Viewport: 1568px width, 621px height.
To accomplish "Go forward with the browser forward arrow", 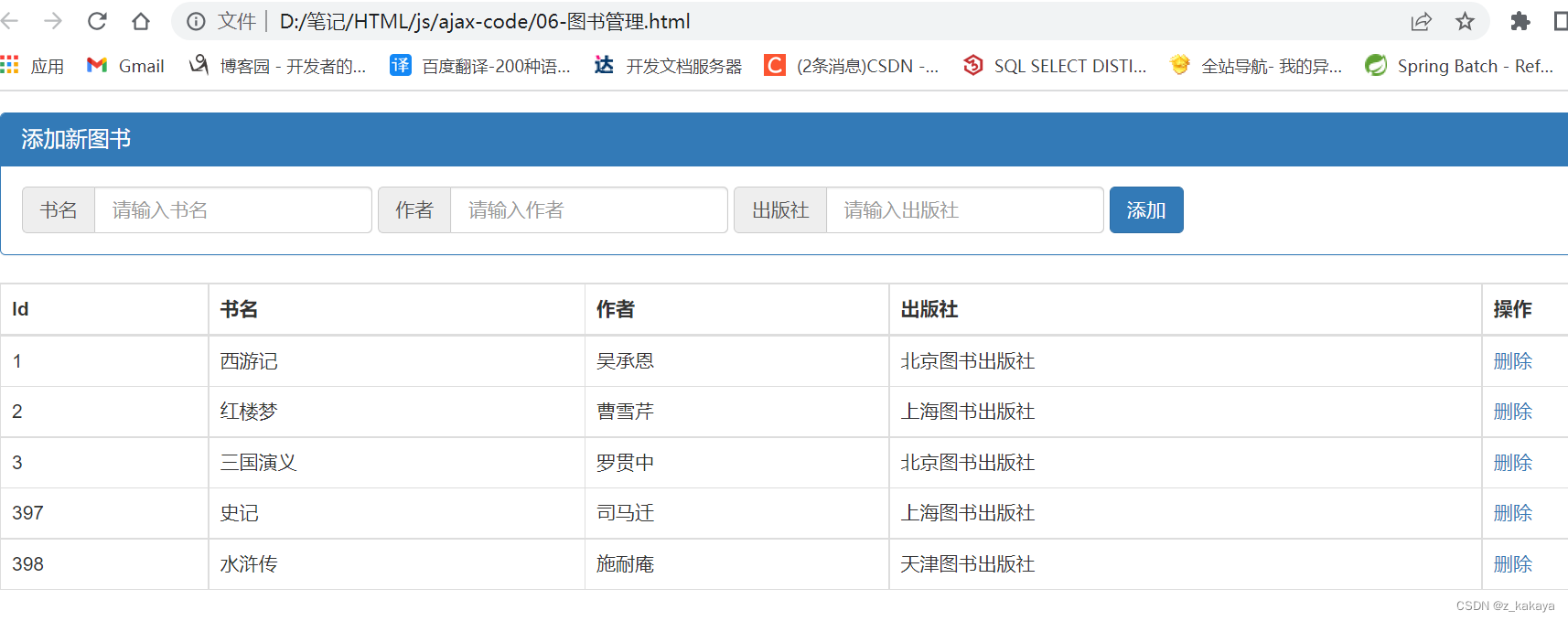I will tap(53, 21).
